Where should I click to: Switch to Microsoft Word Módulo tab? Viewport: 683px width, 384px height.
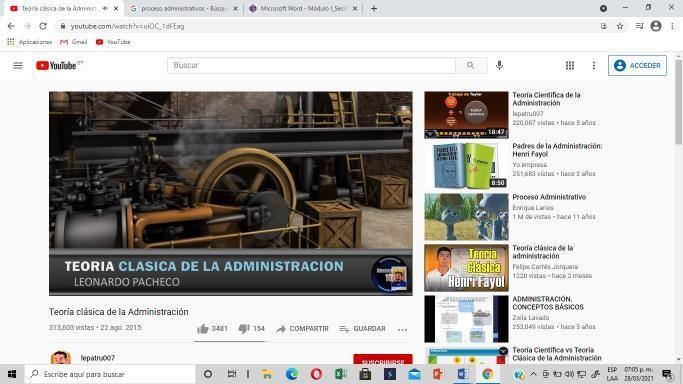pos(303,8)
